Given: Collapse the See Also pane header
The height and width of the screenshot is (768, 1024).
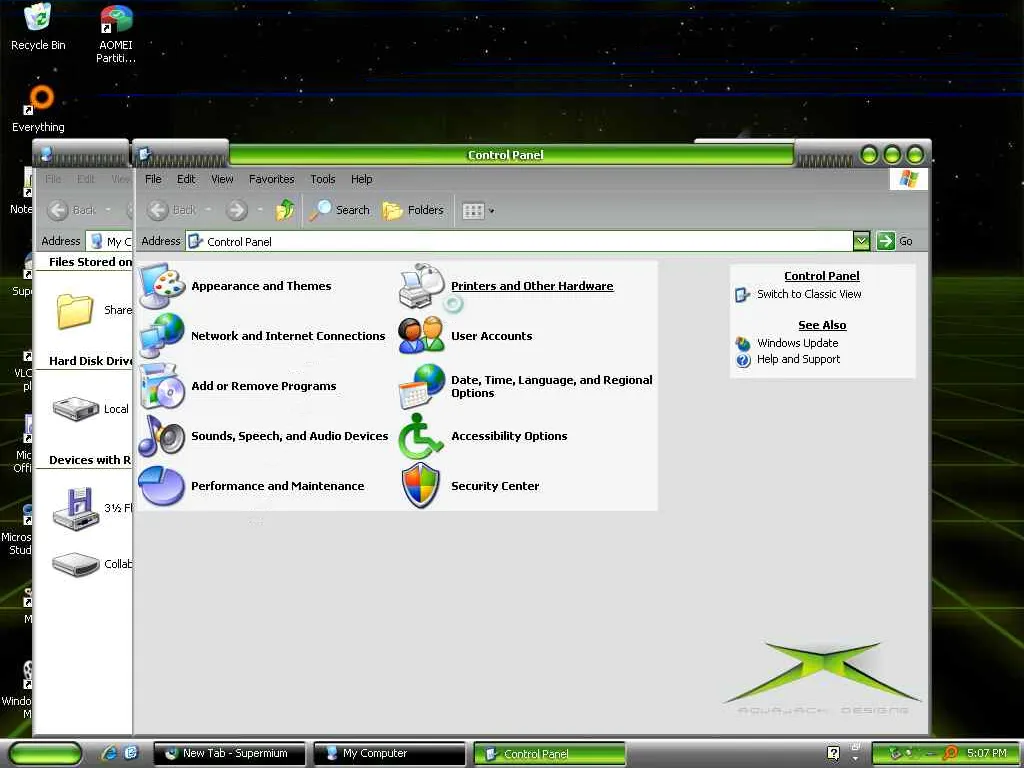Looking at the screenshot, I should pyautogui.click(x=822, y=325).
